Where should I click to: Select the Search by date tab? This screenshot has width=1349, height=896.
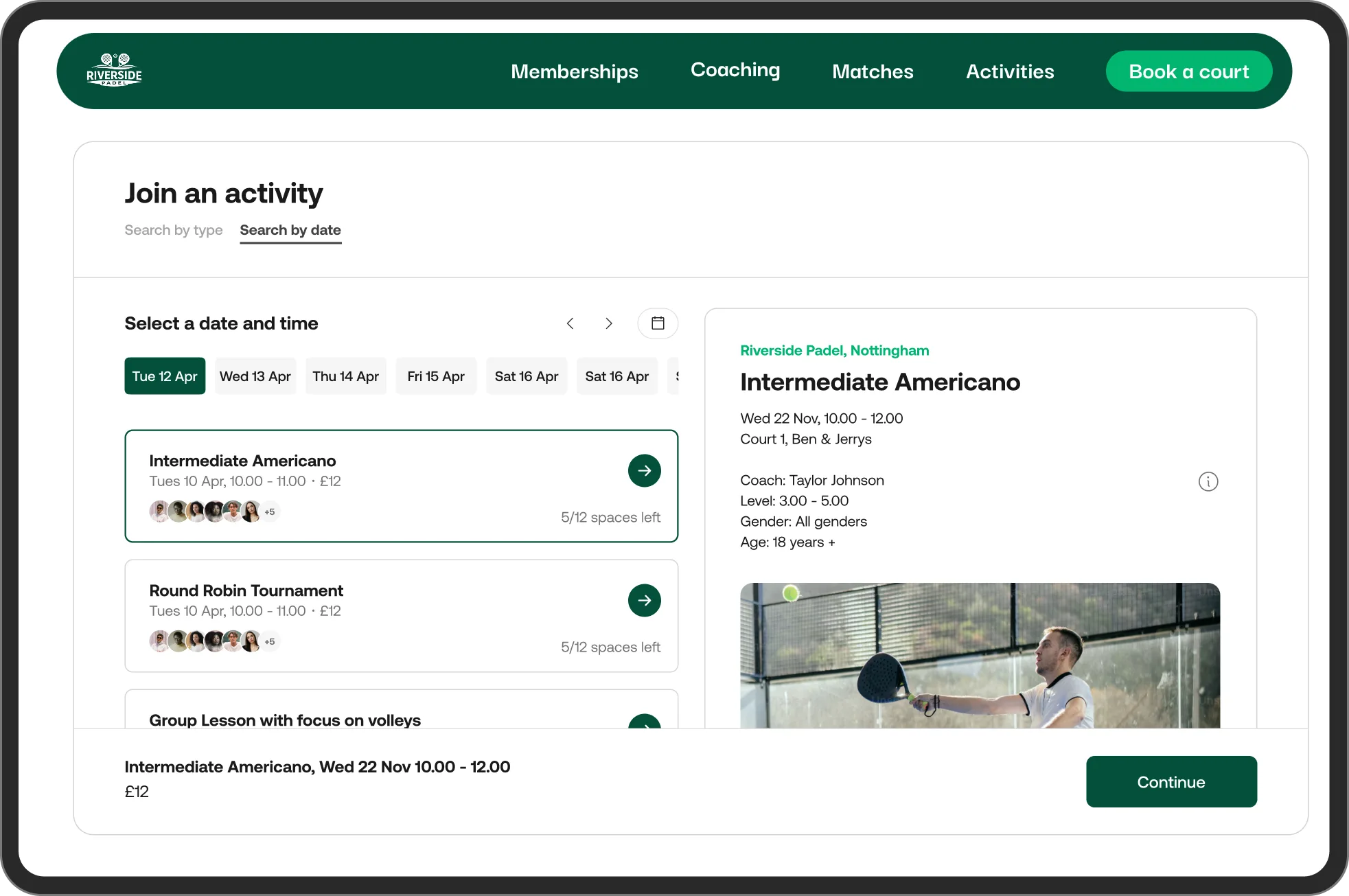pos(290,230)
